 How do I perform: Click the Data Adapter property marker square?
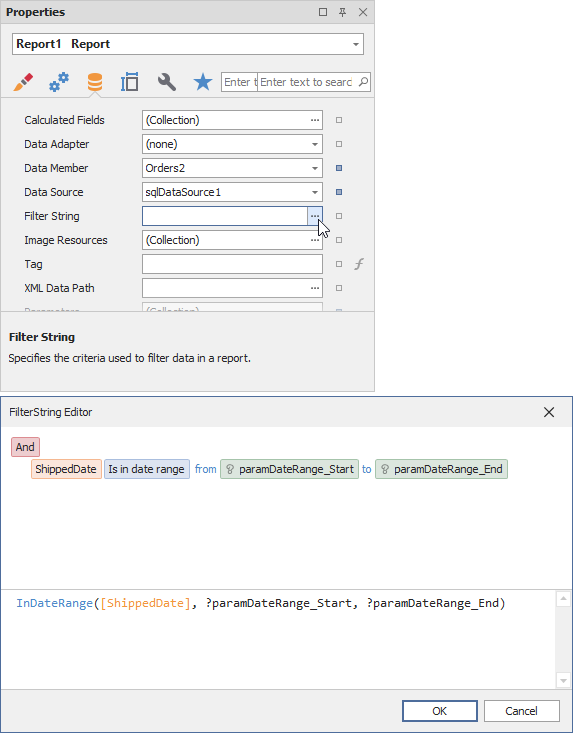click(x=339, y=144)
